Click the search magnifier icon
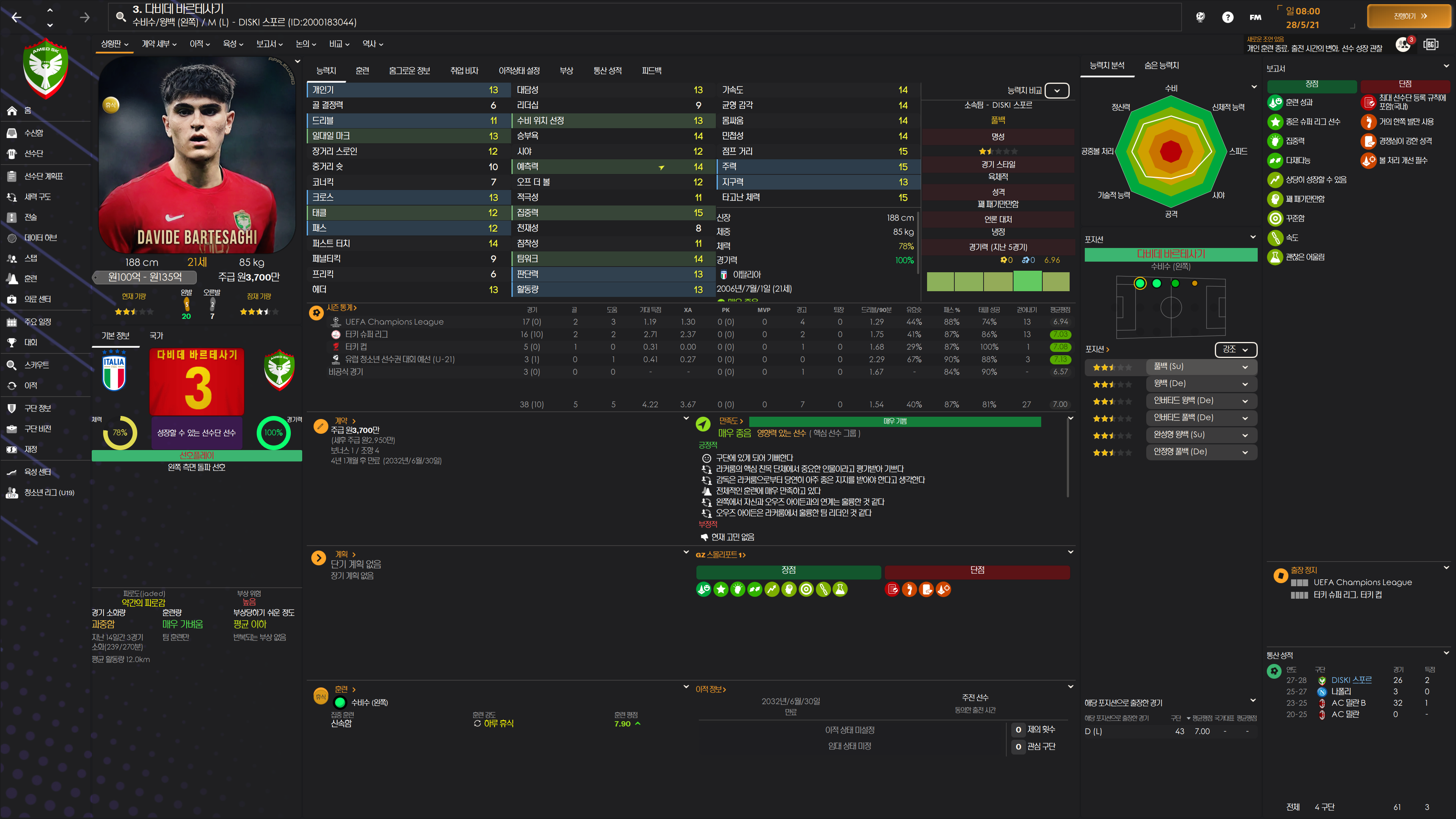 [121, 16]
